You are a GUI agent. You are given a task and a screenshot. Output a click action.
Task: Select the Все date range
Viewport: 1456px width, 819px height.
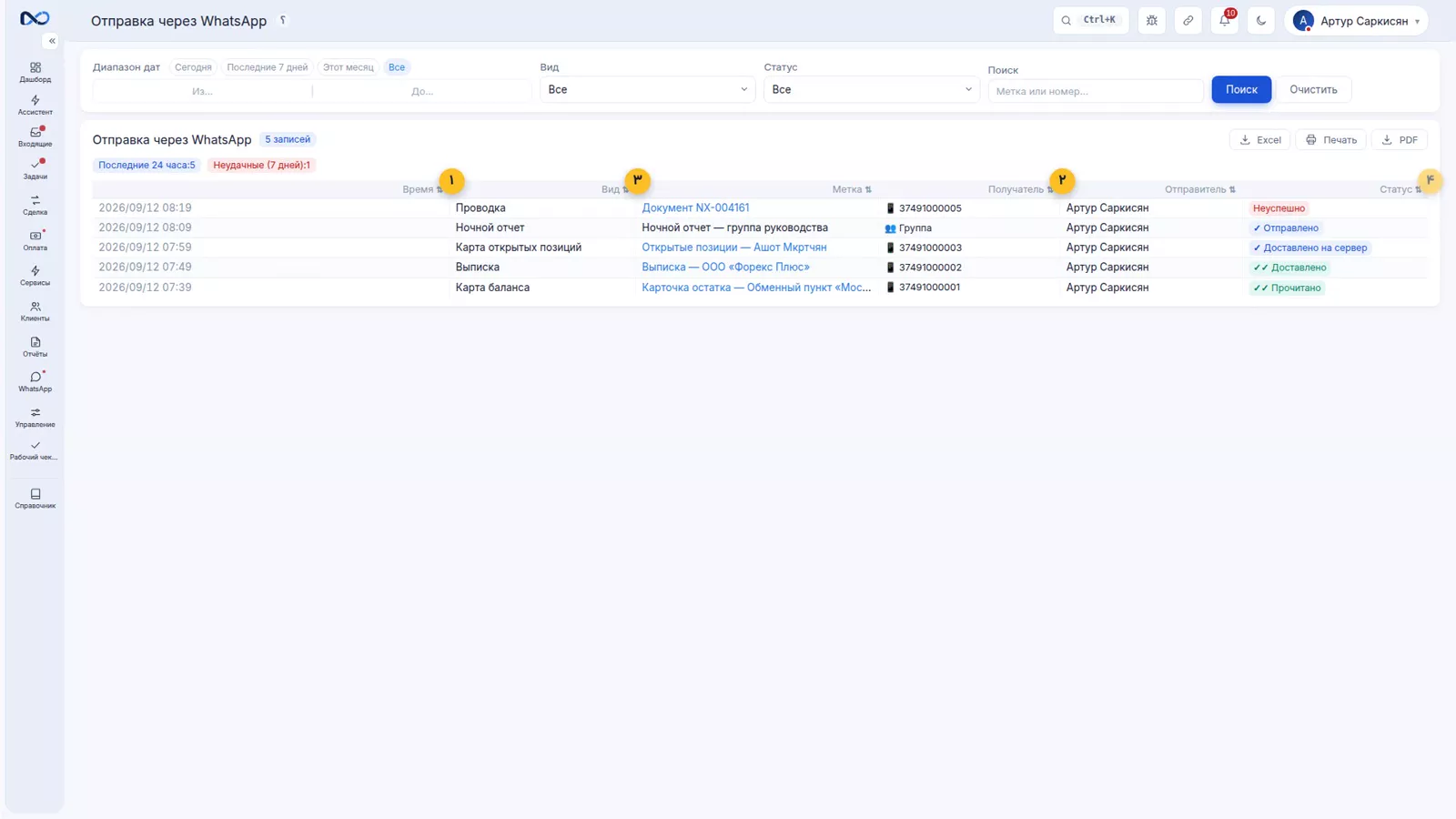point(397,67)
